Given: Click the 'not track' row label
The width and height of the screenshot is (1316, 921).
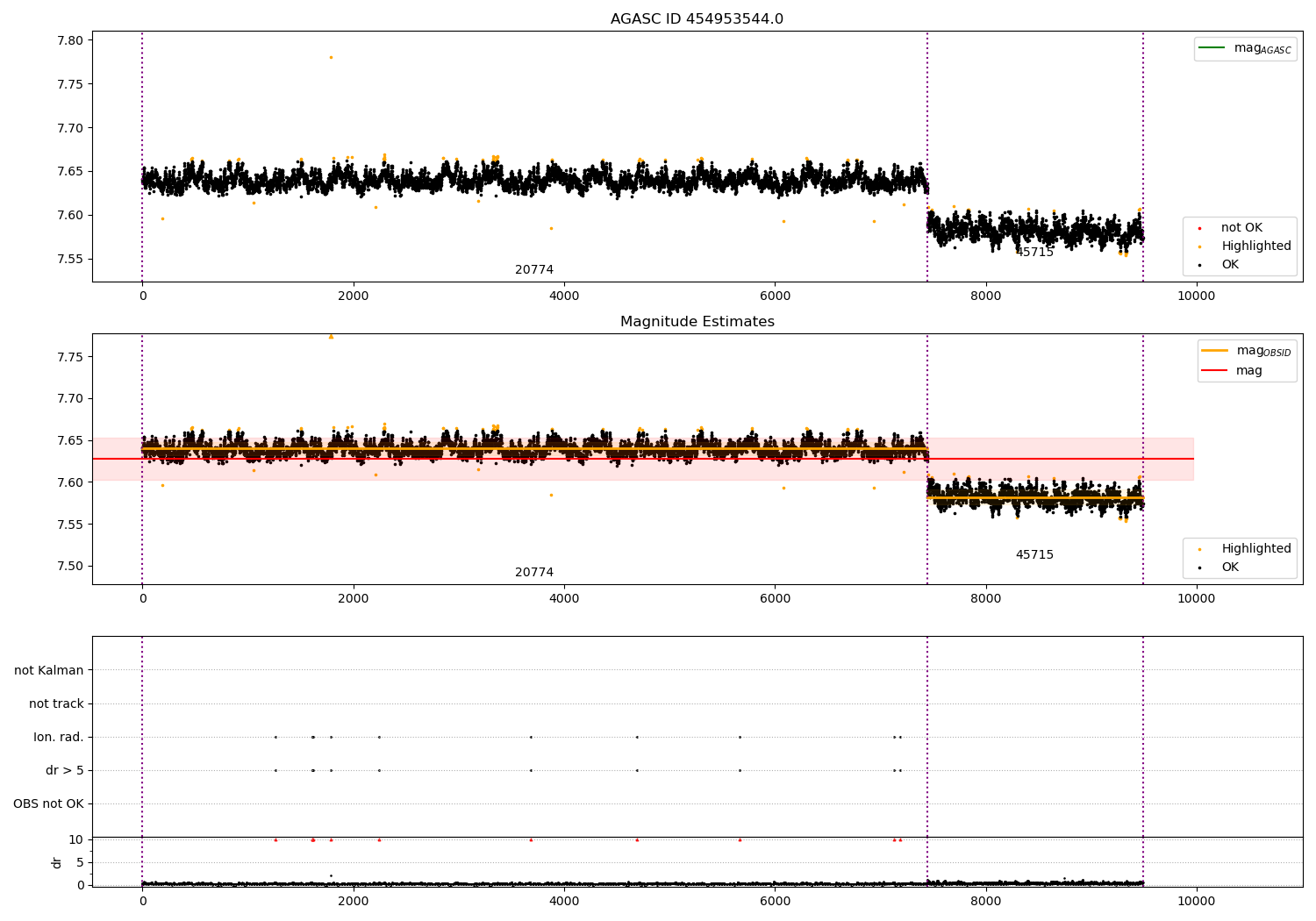Looking at the screenshot, I should point(56,704).
